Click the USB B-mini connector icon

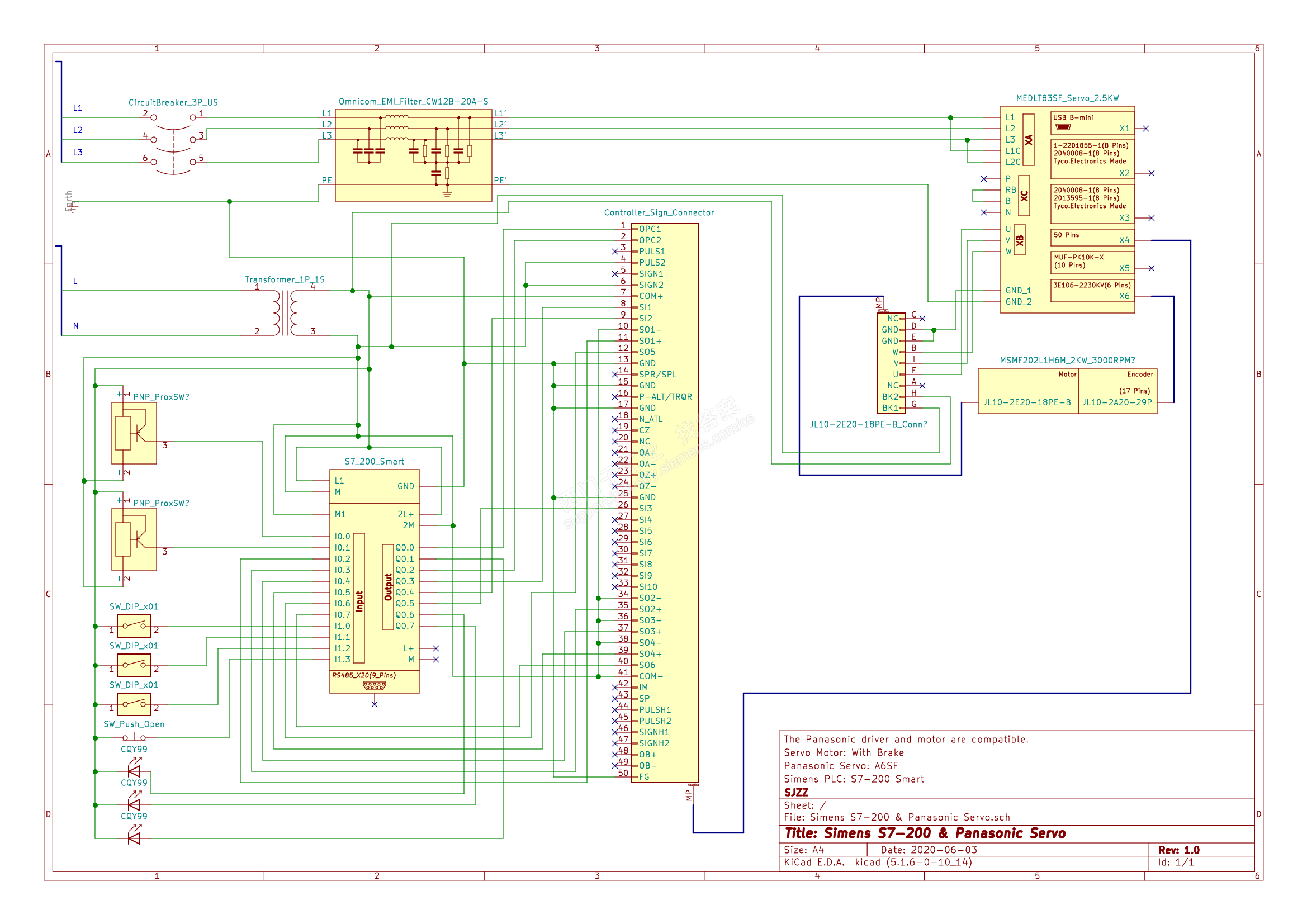pyautogui.click(x=1063, y=127)
